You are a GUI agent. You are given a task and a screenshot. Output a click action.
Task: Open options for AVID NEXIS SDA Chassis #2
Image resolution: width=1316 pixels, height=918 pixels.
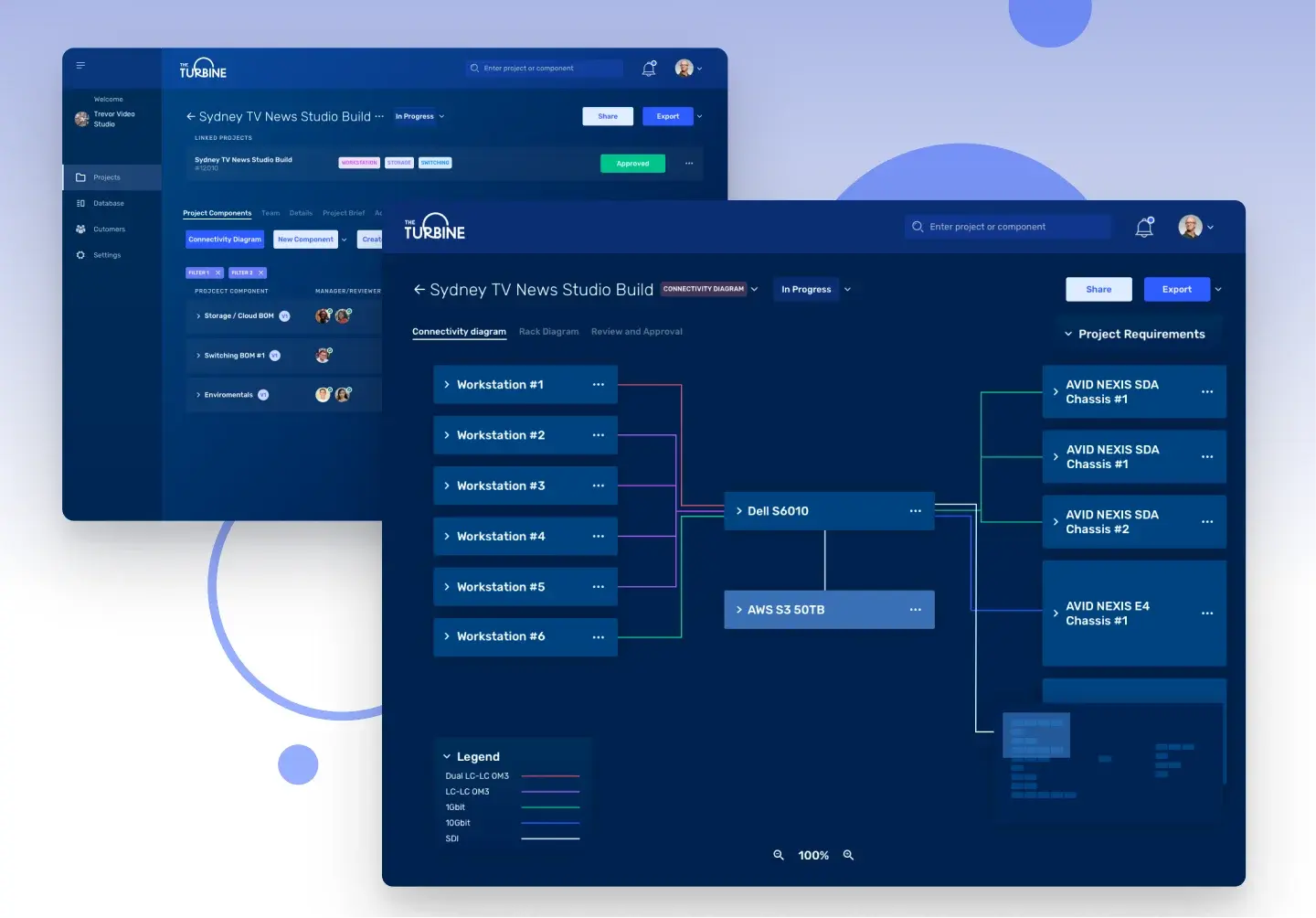1207,522
